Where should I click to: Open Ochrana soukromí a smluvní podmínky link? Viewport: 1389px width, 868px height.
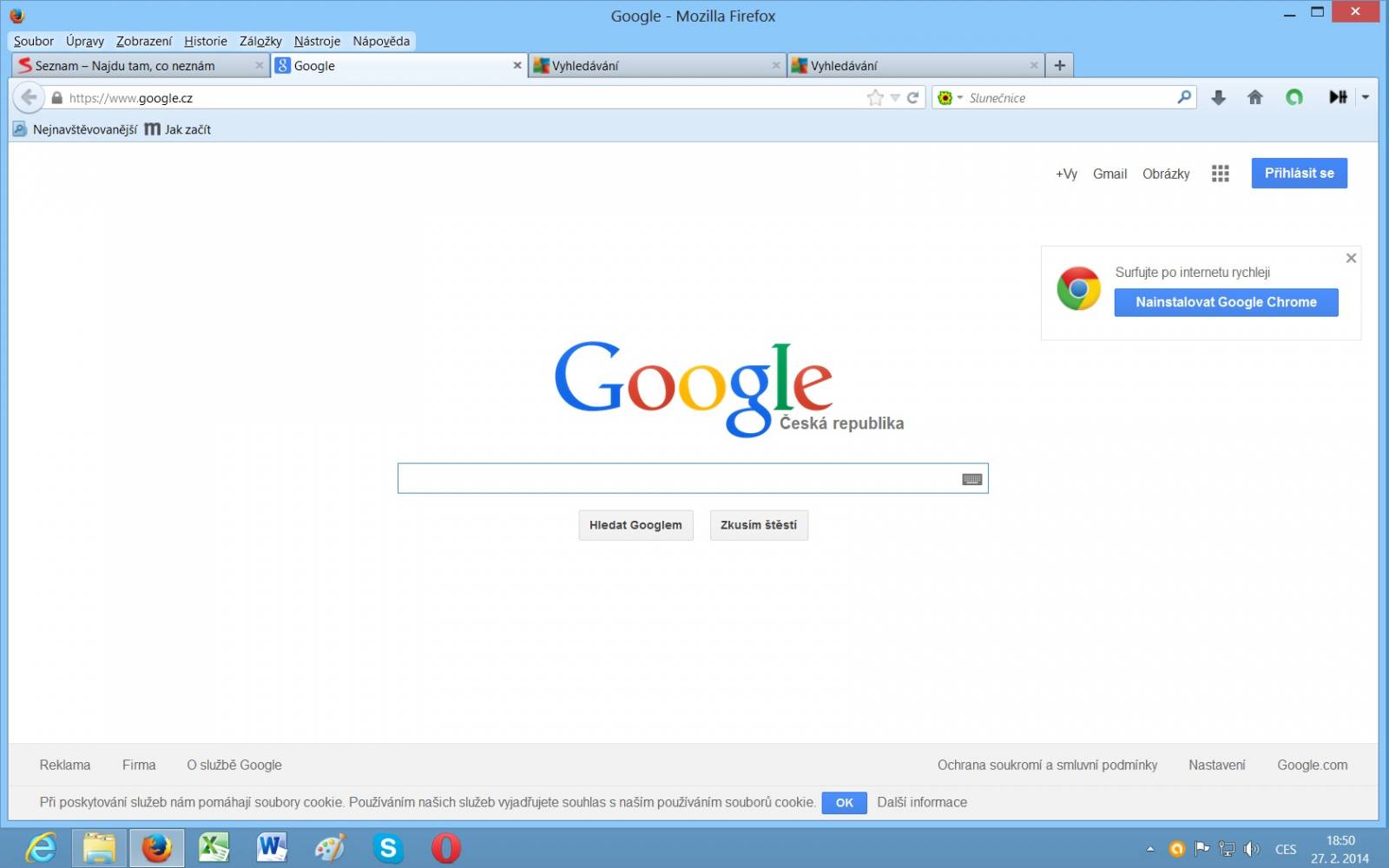point(1047,765)
